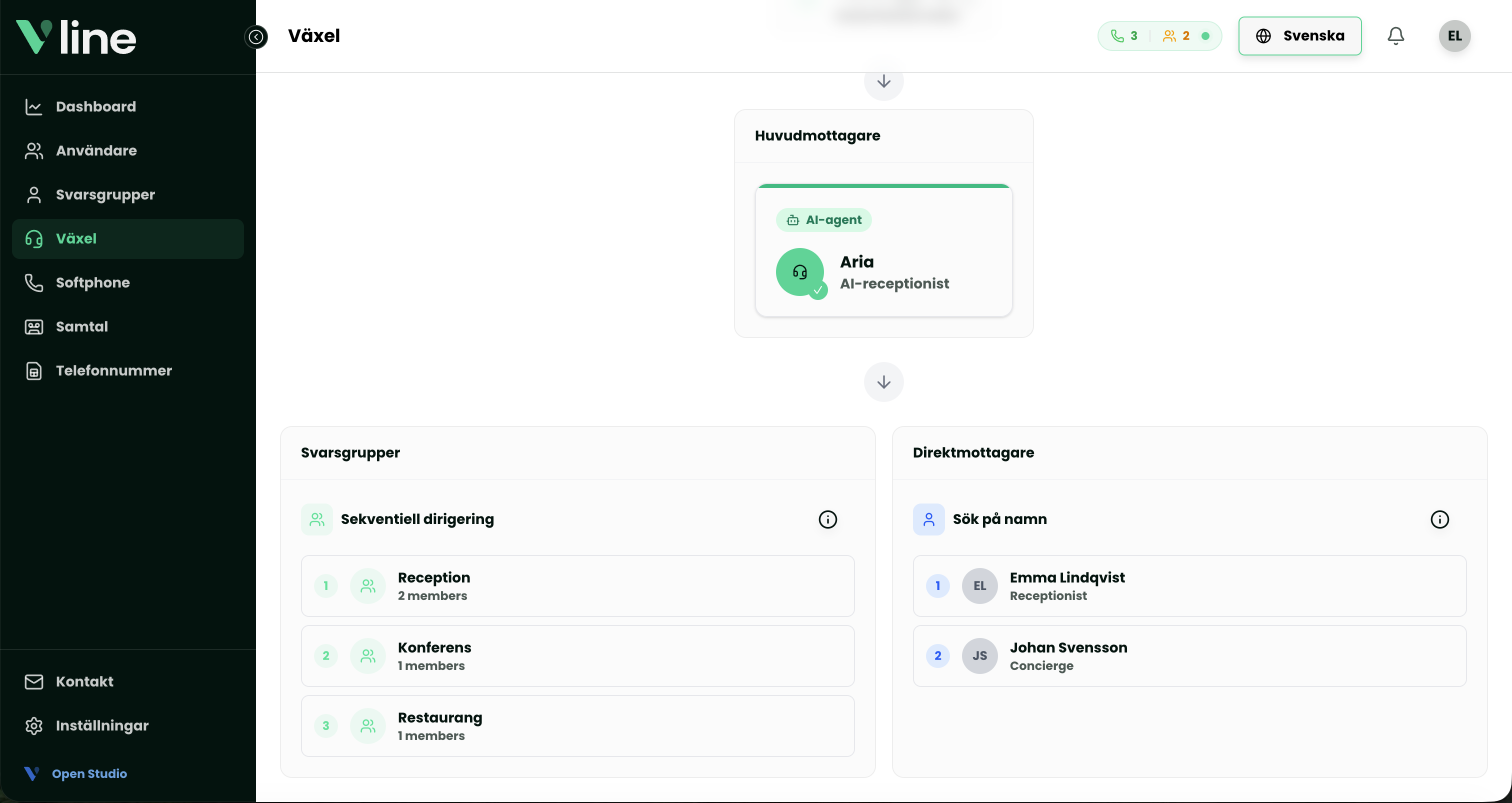
Task: Click the AI-agent badge
Action: pos(823,220)
